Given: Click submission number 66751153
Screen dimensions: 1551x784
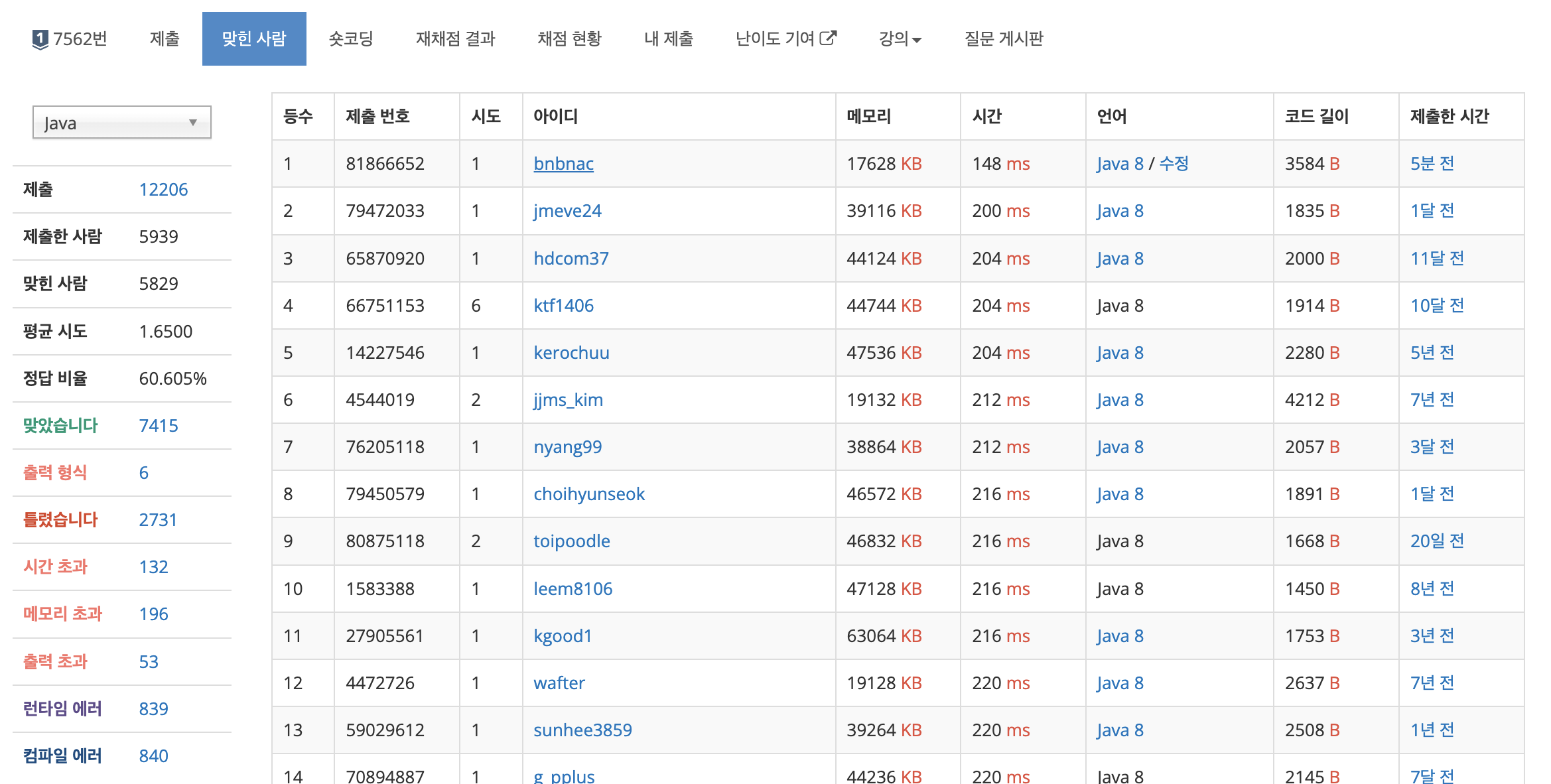Looking at the screenshot, I should 385,306.
